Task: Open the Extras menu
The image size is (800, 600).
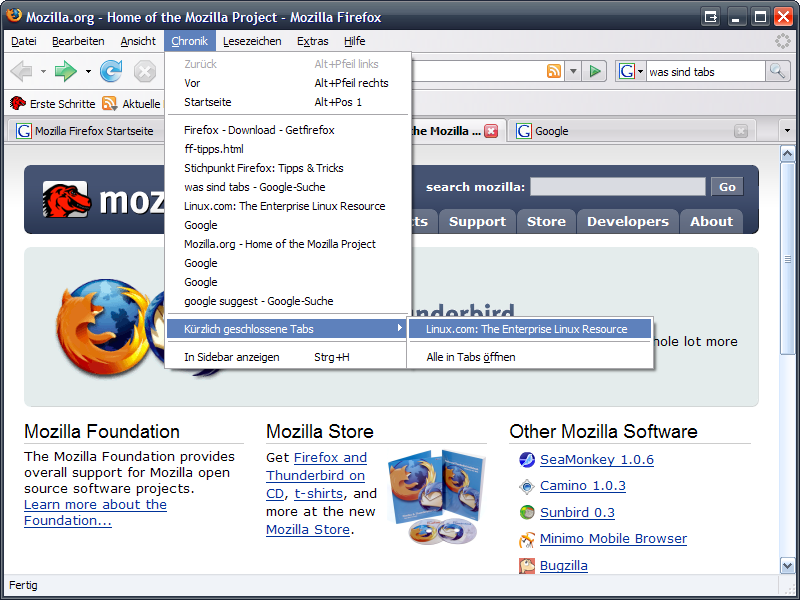Action: (313, 41)
